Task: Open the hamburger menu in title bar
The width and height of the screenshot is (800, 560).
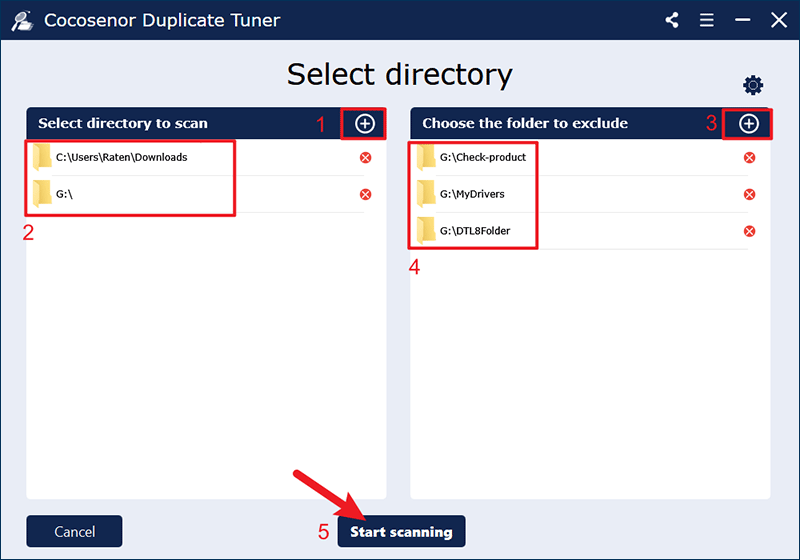Action: [707, 20]
